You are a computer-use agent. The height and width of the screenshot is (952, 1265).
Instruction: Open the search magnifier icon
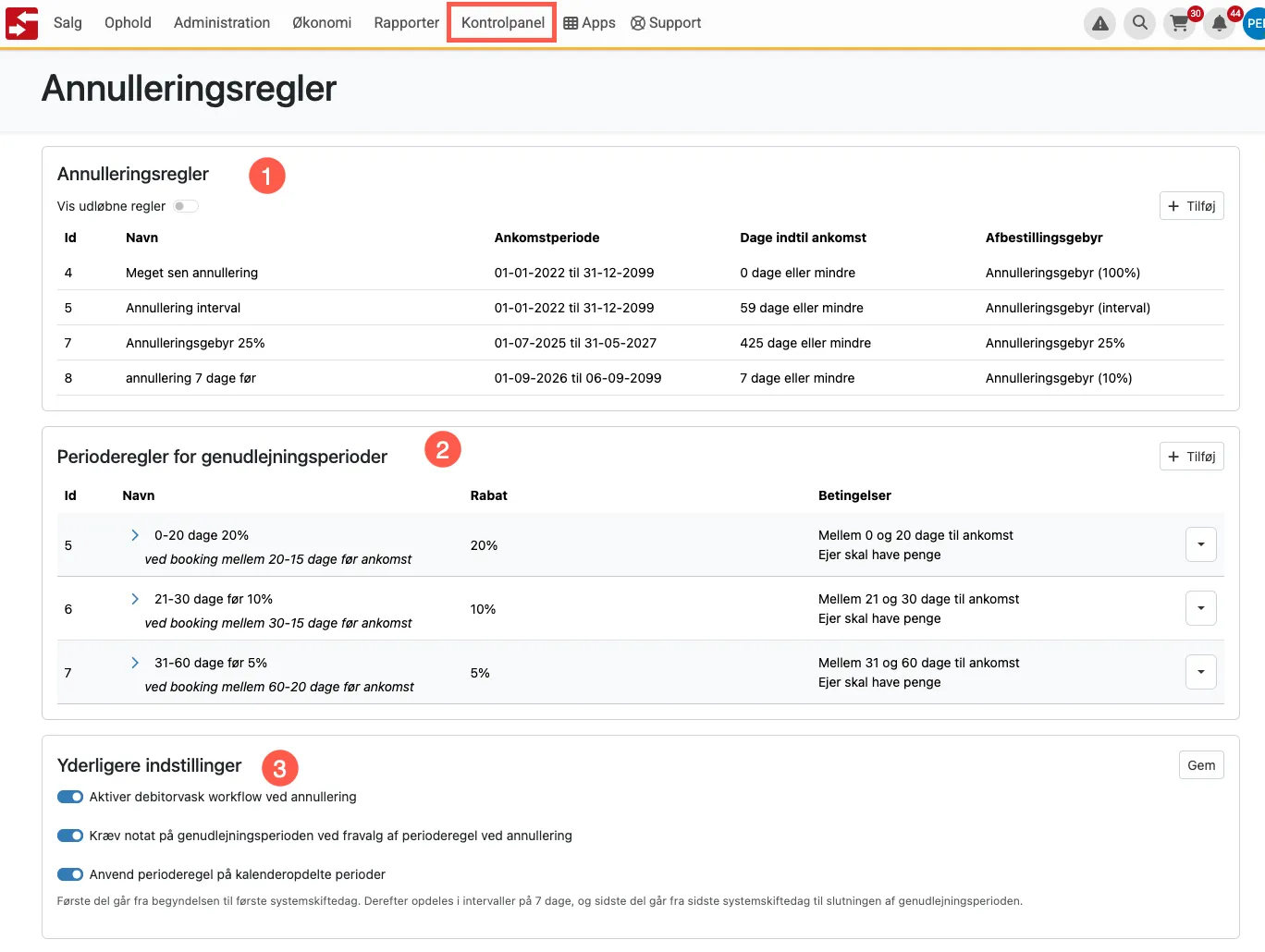[x=1140, y=23]
